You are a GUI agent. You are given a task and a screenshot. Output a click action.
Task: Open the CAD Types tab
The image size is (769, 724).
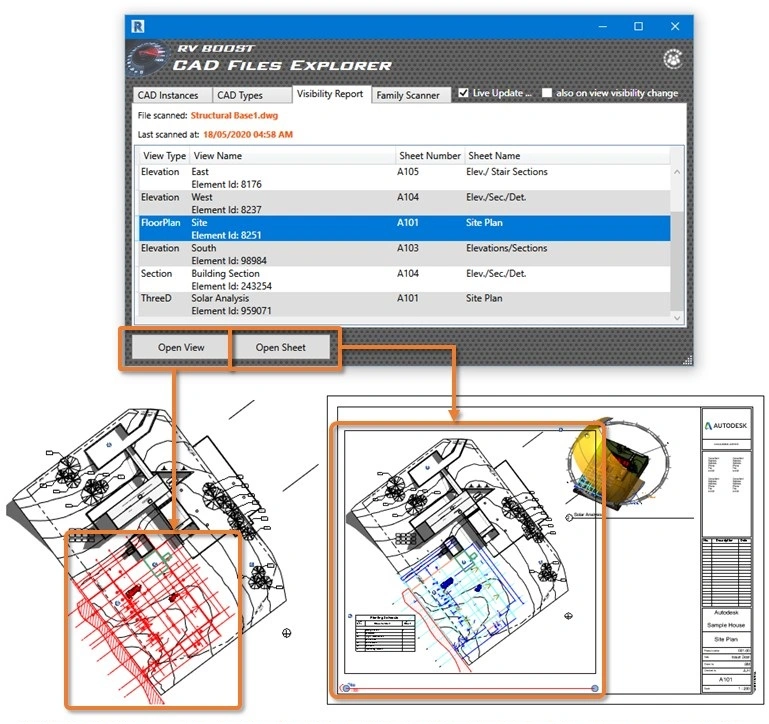pyautogui.click(x=249, y=96)
